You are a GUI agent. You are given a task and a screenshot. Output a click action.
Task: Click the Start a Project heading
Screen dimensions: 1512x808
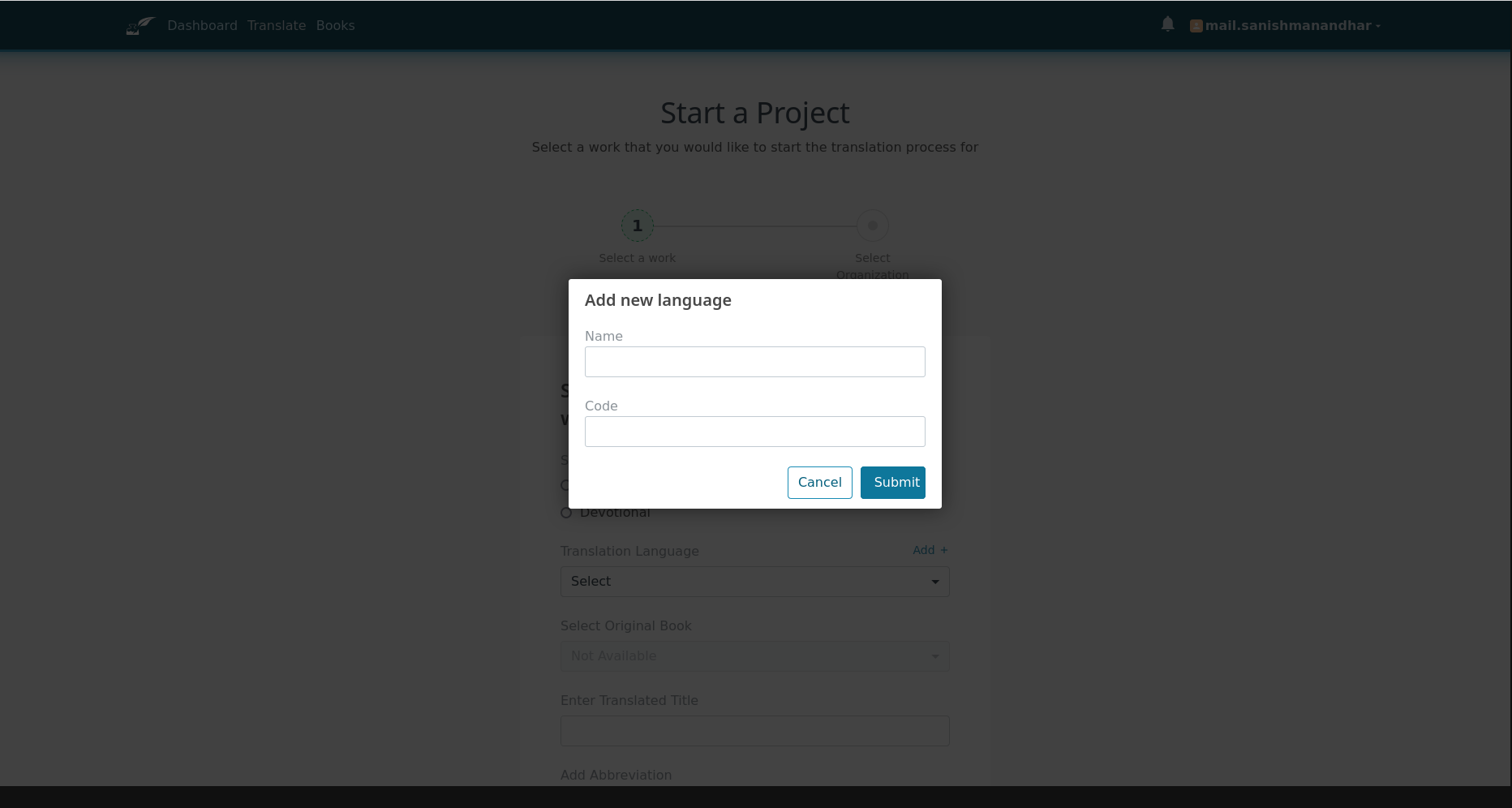pos(754,114)
